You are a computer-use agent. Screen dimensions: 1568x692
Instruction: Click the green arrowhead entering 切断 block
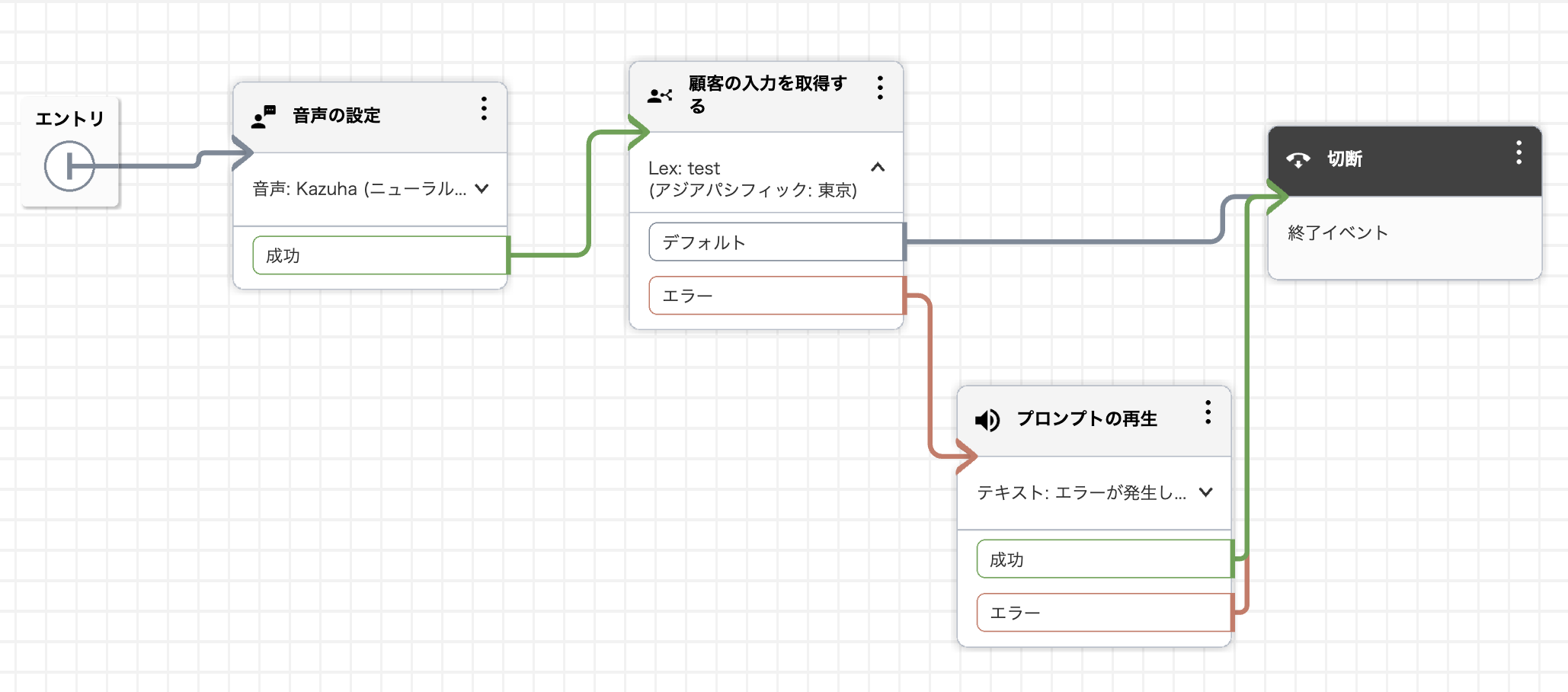click(x=1277, y=197)
